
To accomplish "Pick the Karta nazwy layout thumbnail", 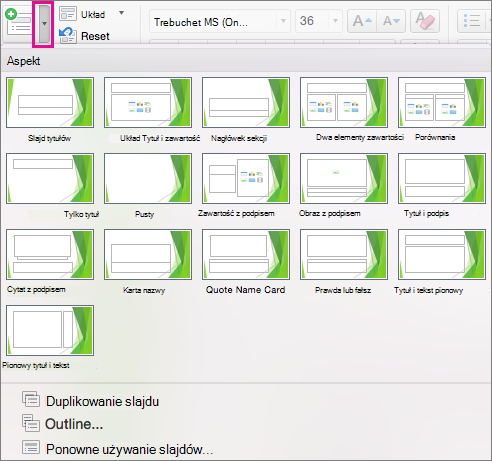I will pos(148,255).
